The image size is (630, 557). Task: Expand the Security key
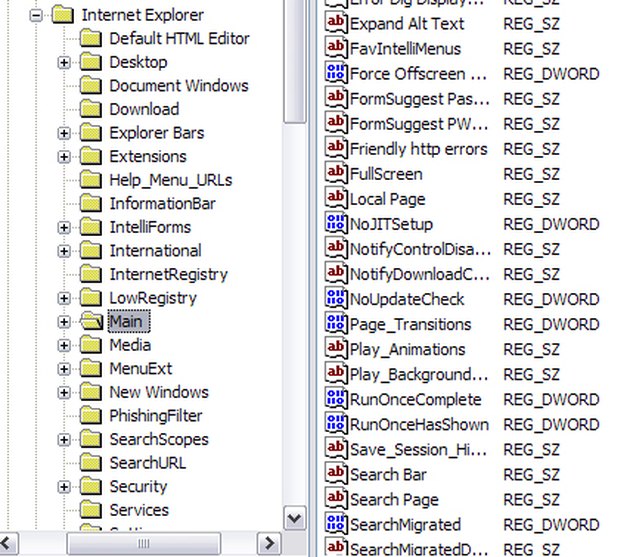[64, 487]
